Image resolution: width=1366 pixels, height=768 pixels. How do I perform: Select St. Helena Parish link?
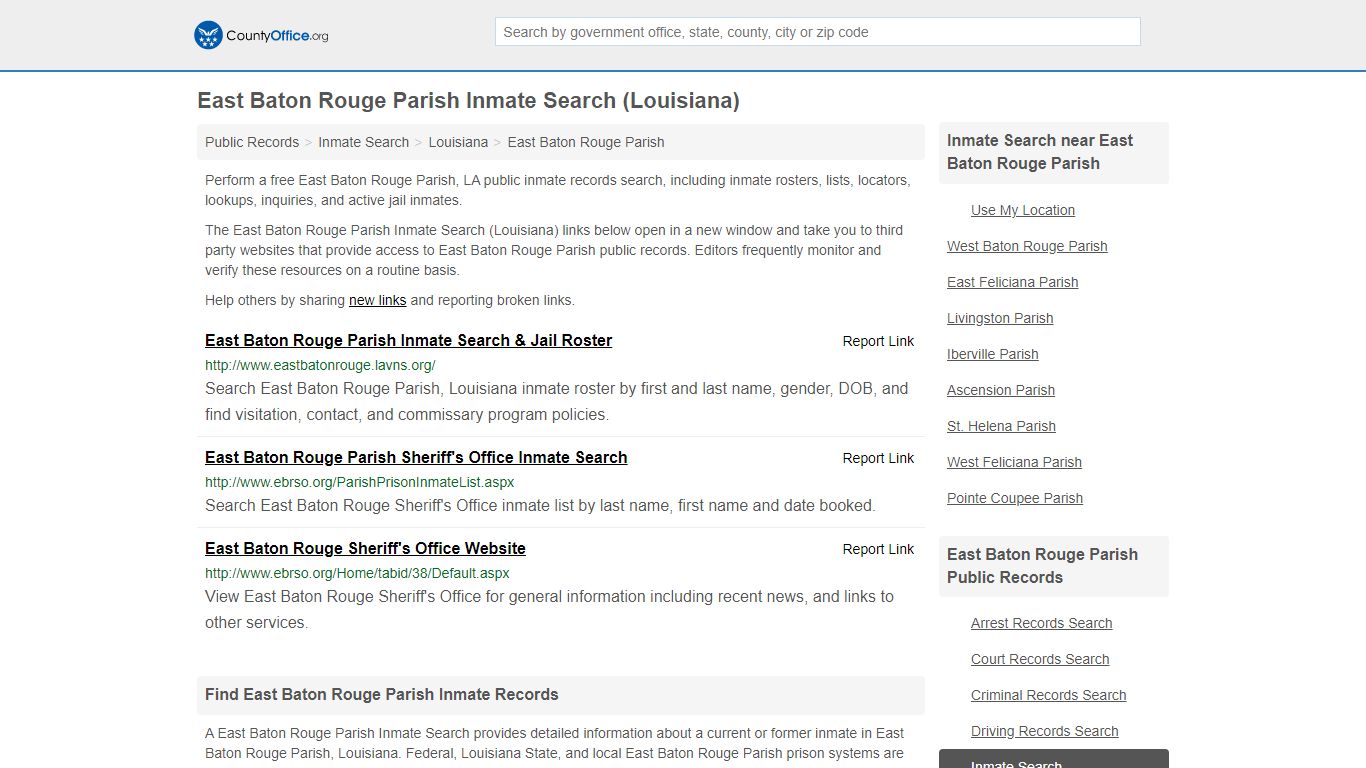(1001, 426)
